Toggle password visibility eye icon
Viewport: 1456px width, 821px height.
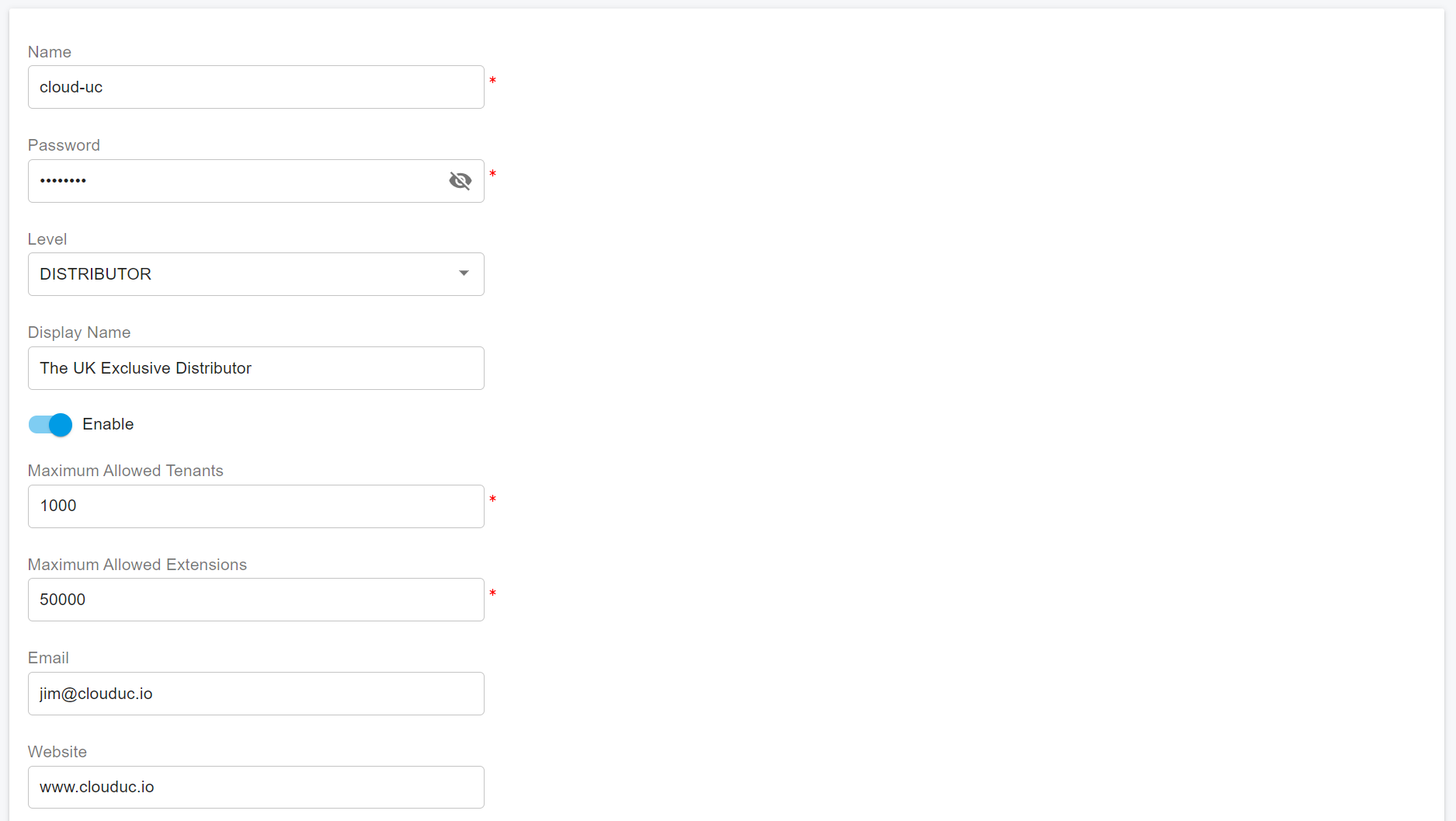click(460, 181)
